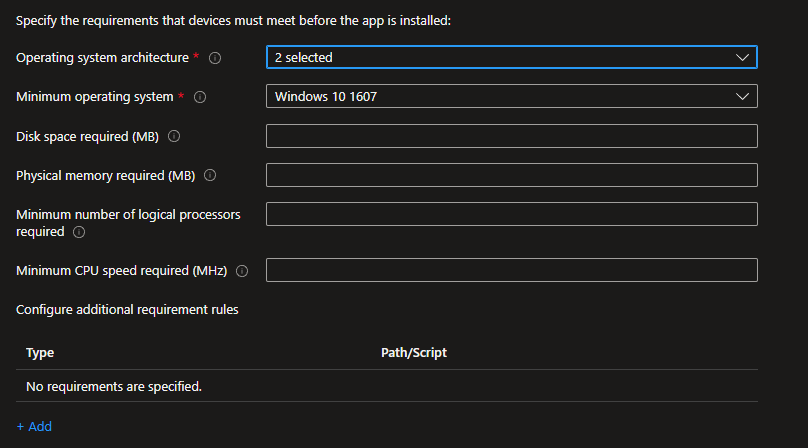Open the 'Windows 10 1607' dropdown
808x448 pixels.
(500, 97)
